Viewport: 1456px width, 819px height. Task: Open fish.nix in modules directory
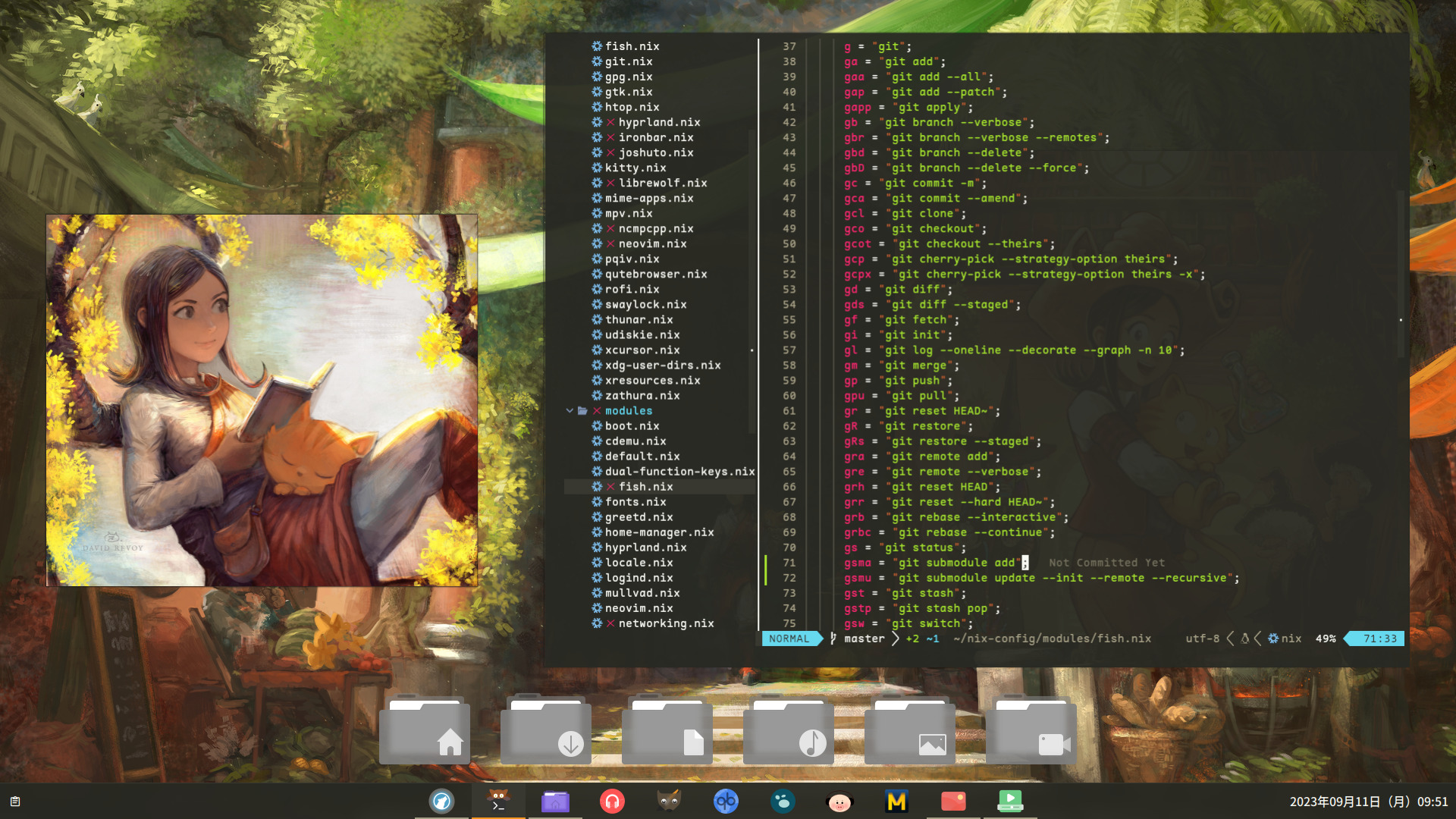click(x=644, y=486)
